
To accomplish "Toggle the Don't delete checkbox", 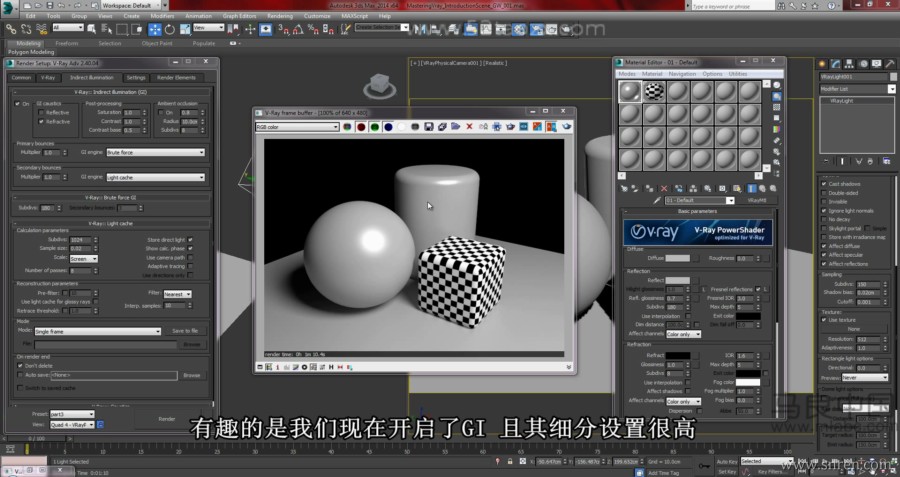I will (x=19, y=365).
